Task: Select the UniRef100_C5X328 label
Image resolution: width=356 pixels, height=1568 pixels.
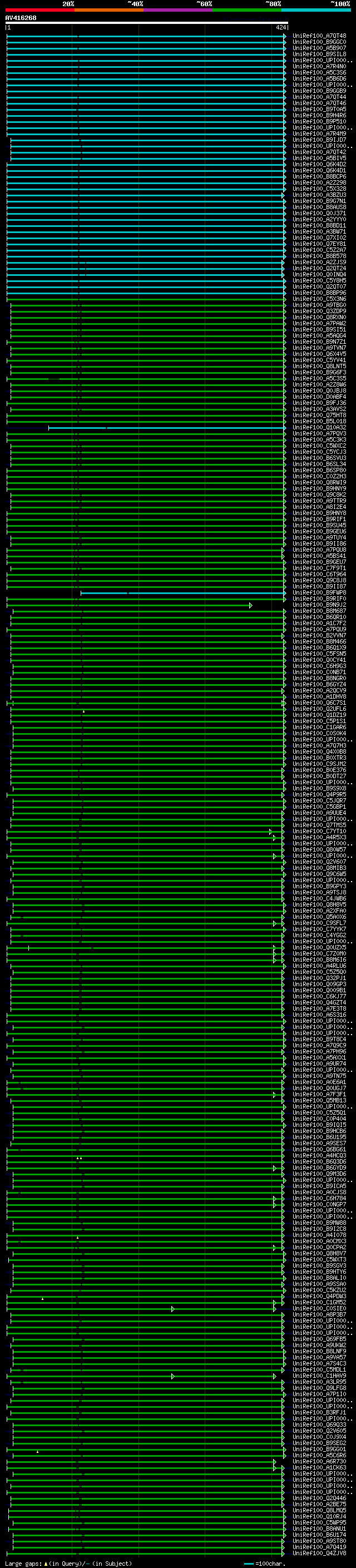Action: coord(319,189)
